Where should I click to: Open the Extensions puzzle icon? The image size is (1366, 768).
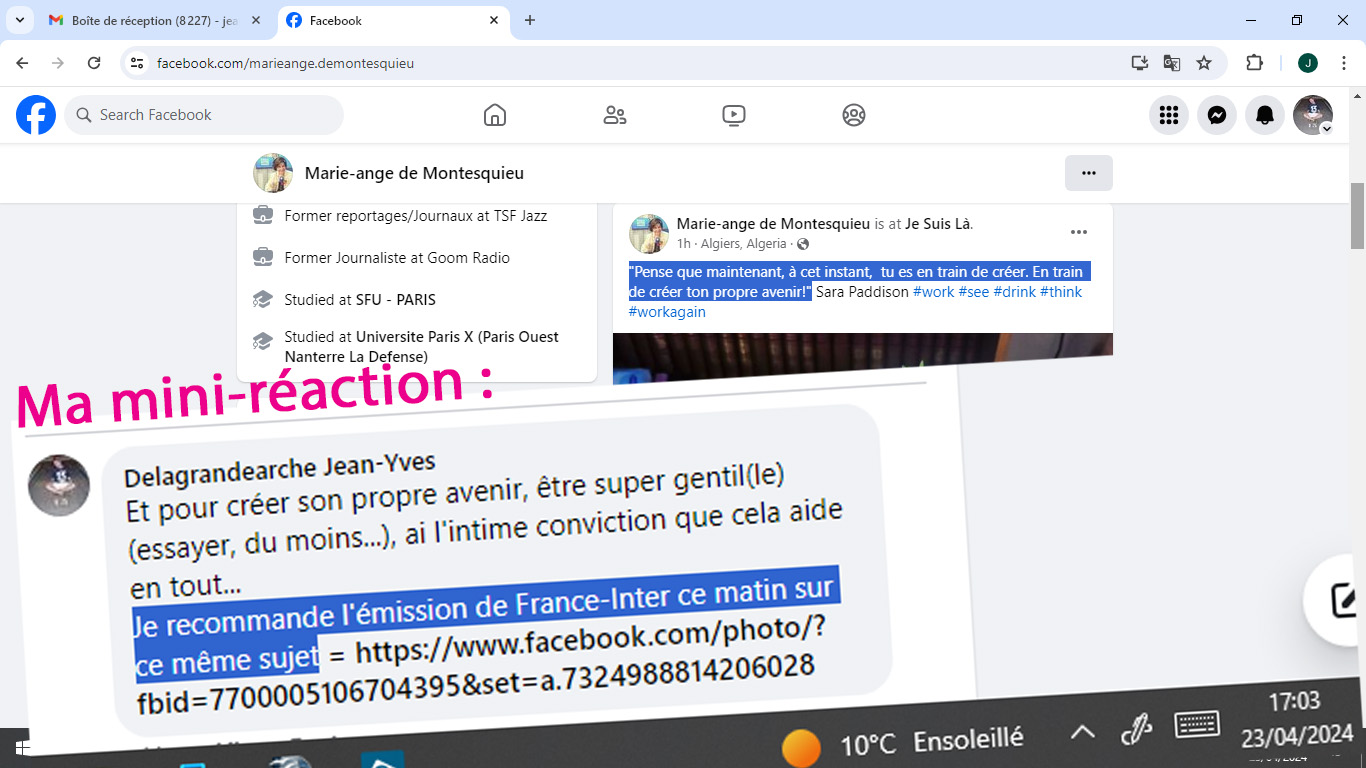click(x=1254, y=63)
